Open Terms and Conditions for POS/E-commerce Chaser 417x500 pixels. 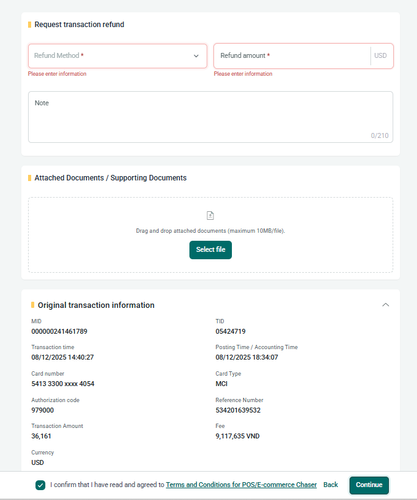point(241,485)
